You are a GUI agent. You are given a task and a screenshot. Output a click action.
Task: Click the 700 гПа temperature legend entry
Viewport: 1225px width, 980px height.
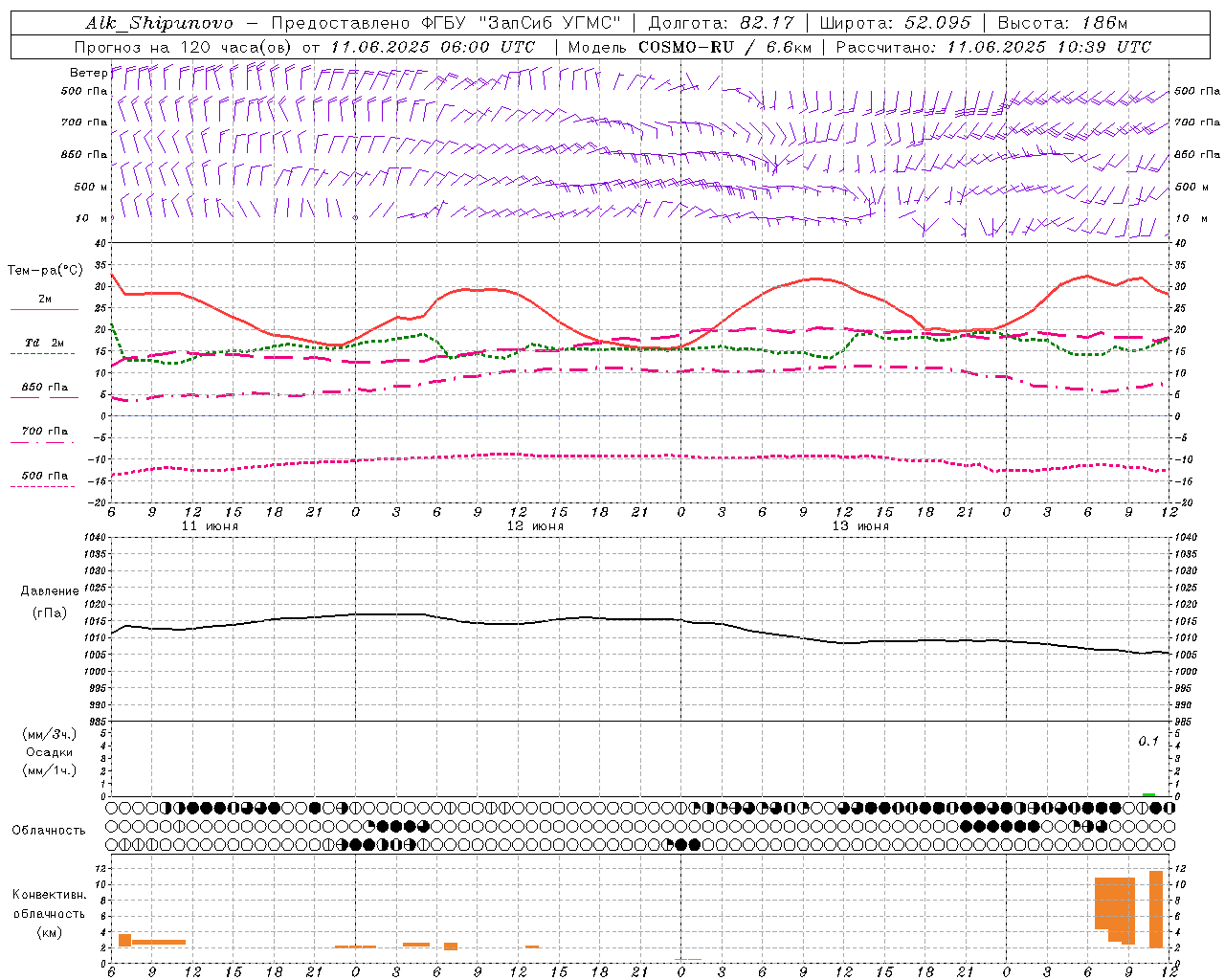coord(45,432)
